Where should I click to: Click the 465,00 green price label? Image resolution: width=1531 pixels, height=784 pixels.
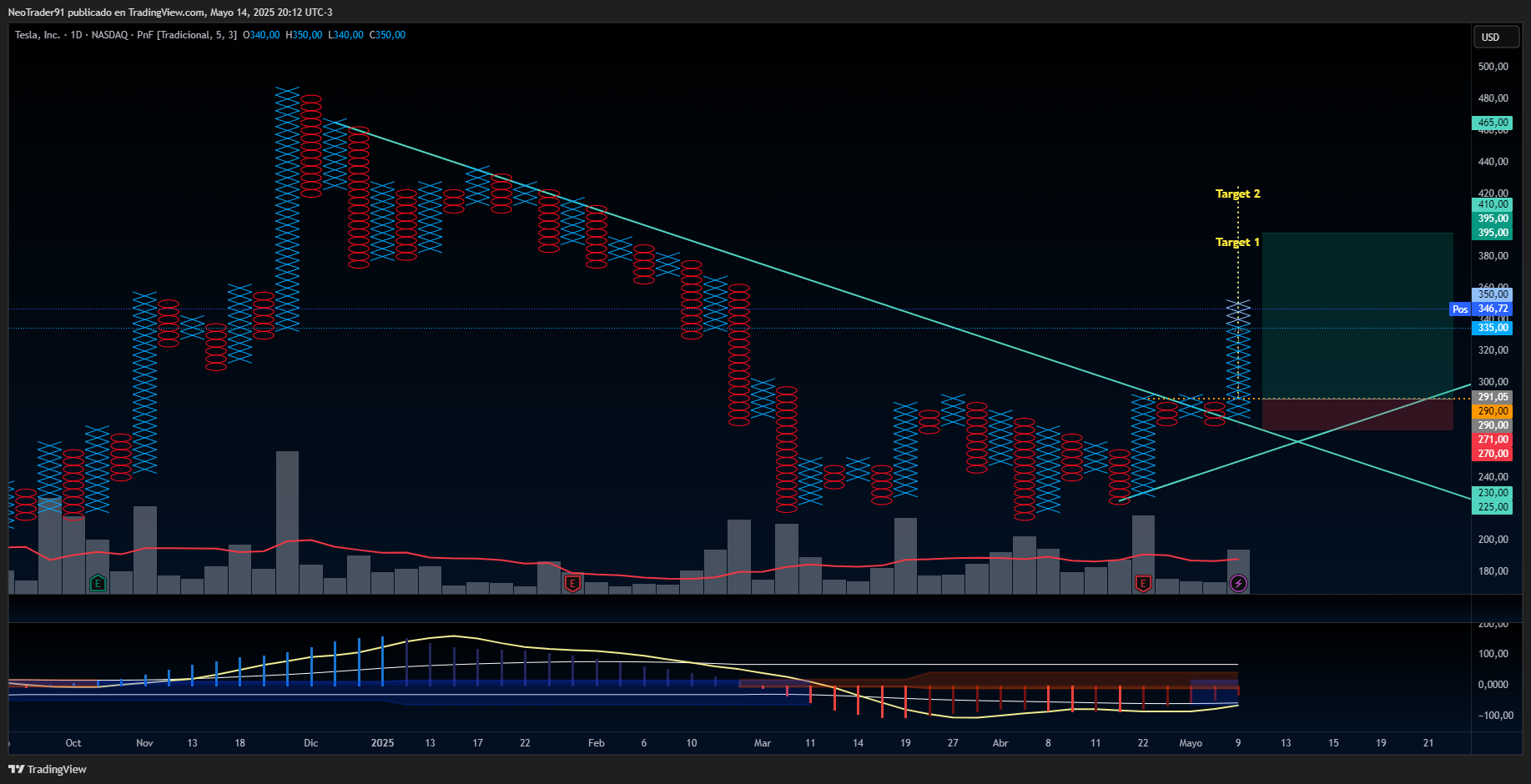tap(1492, 123)
